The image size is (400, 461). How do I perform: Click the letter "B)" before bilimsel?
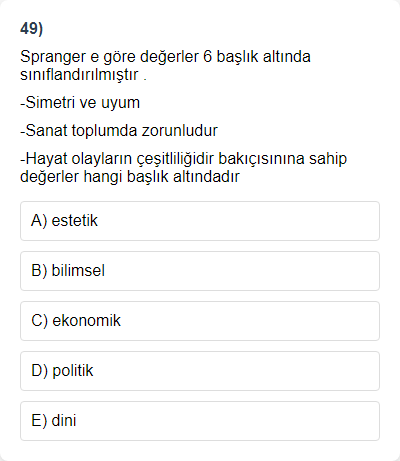tap(39, 271)
